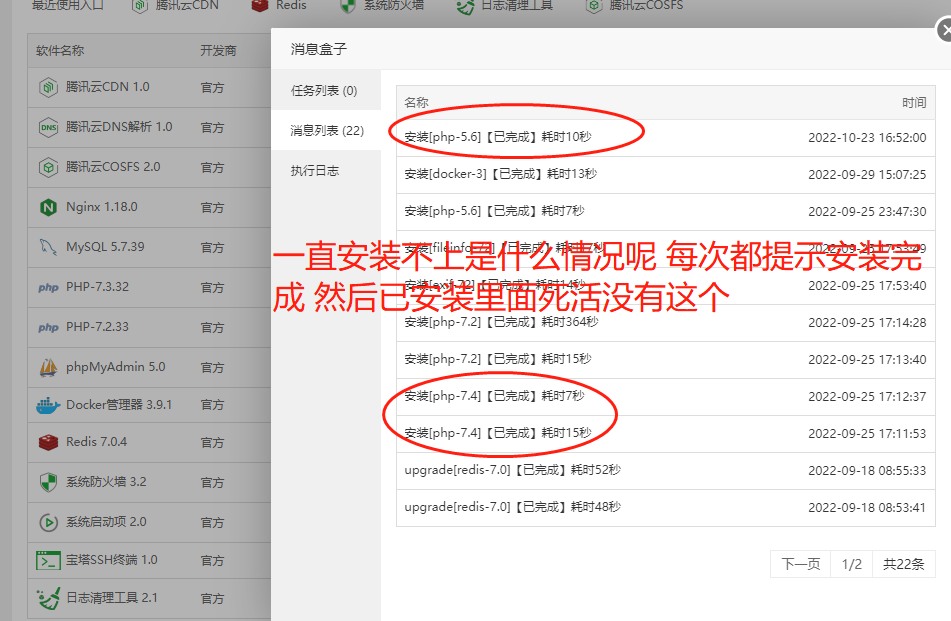Click the 宝塔SSH终端 1.0 software name
The height and width of the screenshot is (621, 951).
pos(112,560)
